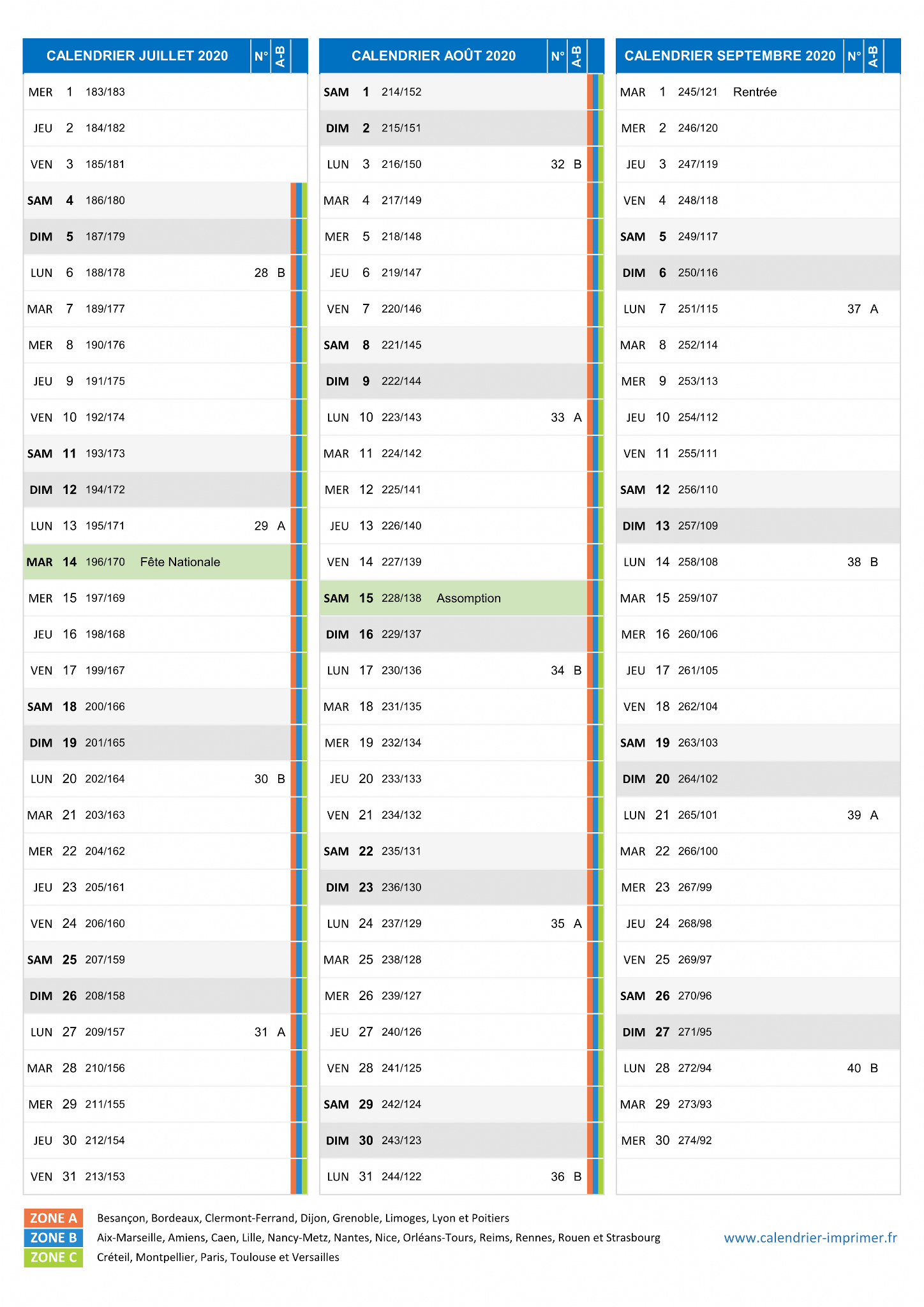Select the VEN 31 213/153 July row
Image resolution: width=924 pixels, height=1307 pixels.
pos(157,1176)
